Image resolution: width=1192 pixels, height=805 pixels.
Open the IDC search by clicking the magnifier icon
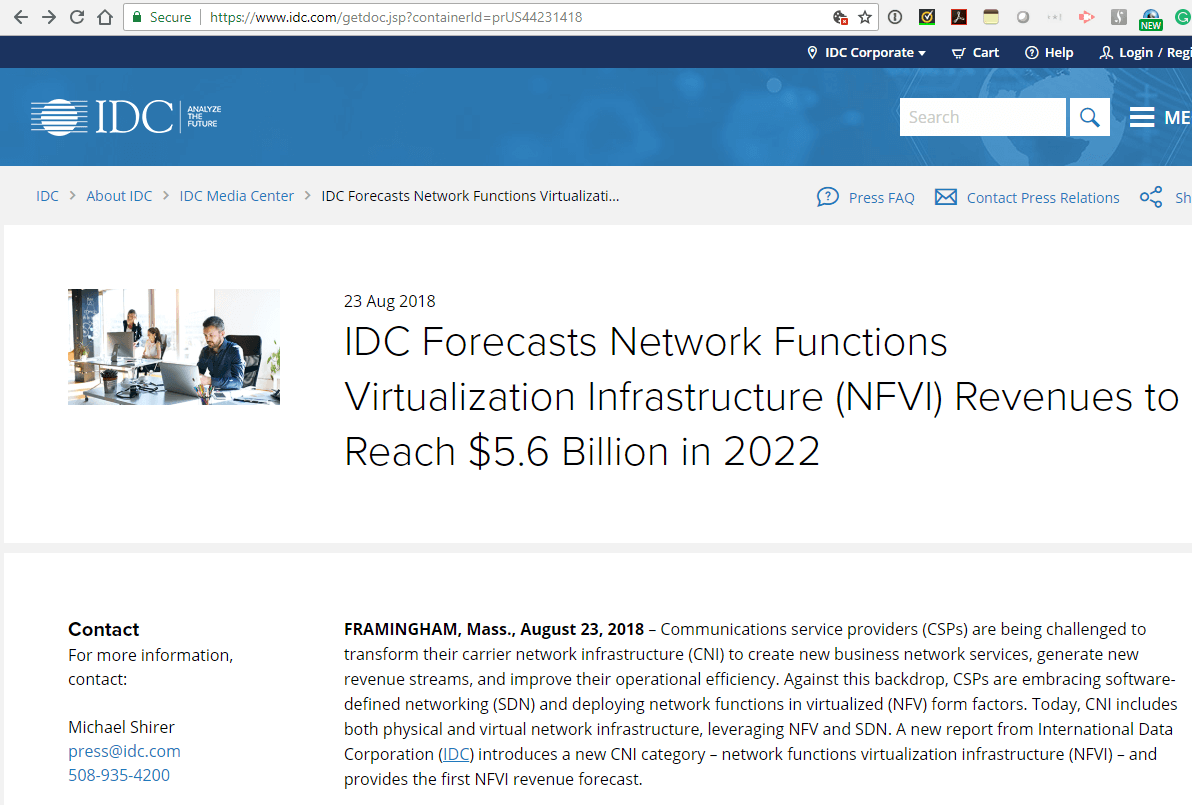click(1089, 117)
